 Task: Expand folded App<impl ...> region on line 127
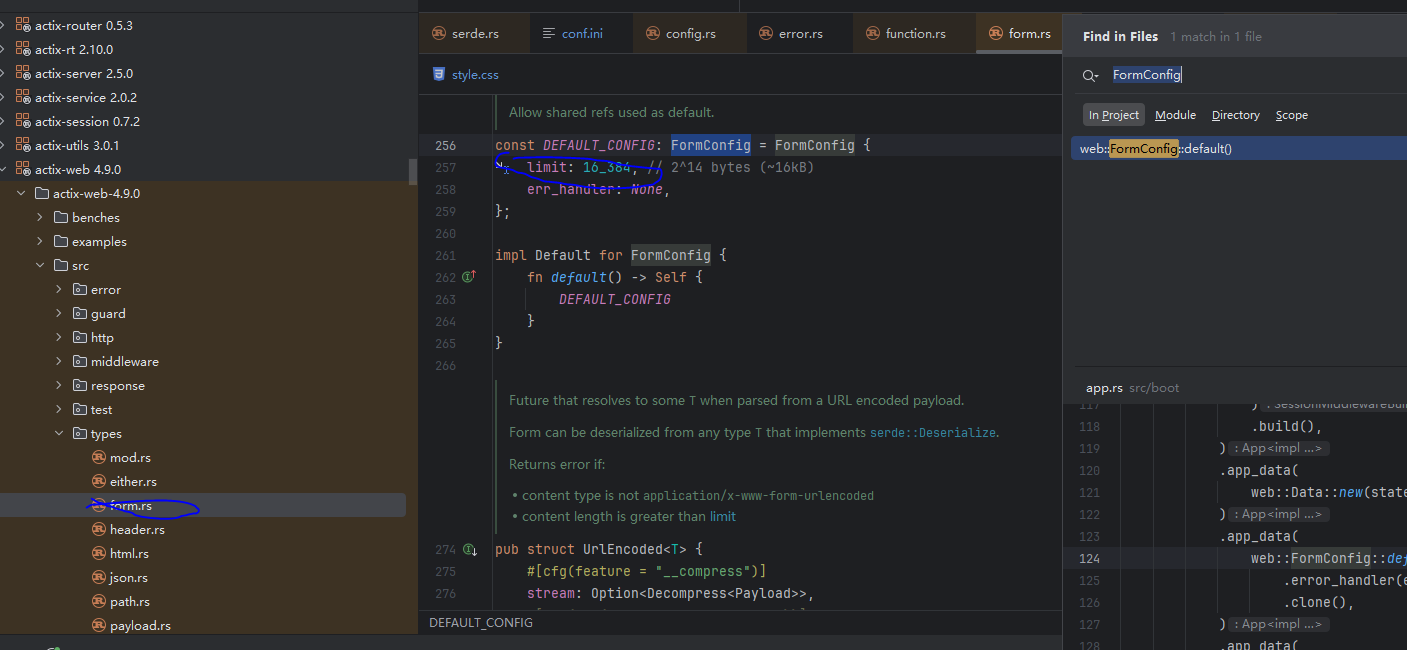[x=1278, y=624]
